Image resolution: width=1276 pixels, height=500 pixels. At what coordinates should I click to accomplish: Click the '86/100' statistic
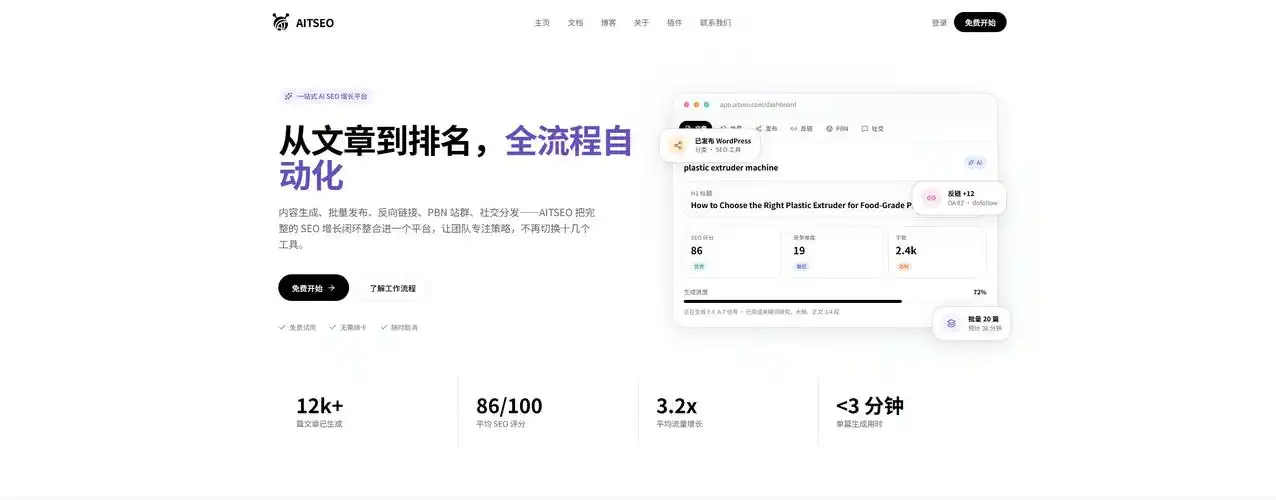point(509,405)
